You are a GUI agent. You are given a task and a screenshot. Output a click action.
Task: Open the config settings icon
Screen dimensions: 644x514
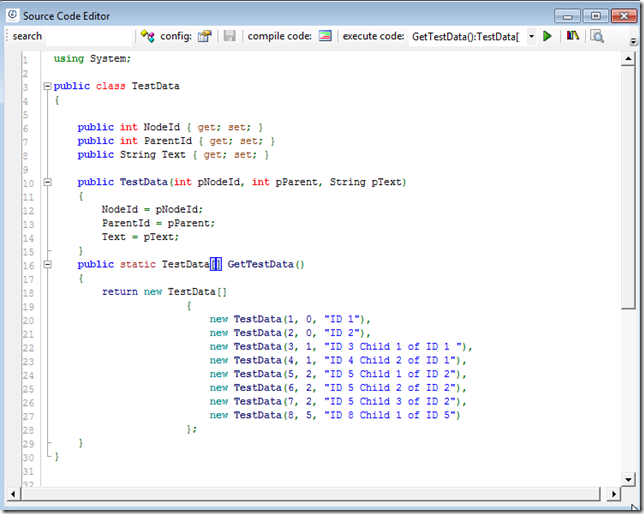205,36
